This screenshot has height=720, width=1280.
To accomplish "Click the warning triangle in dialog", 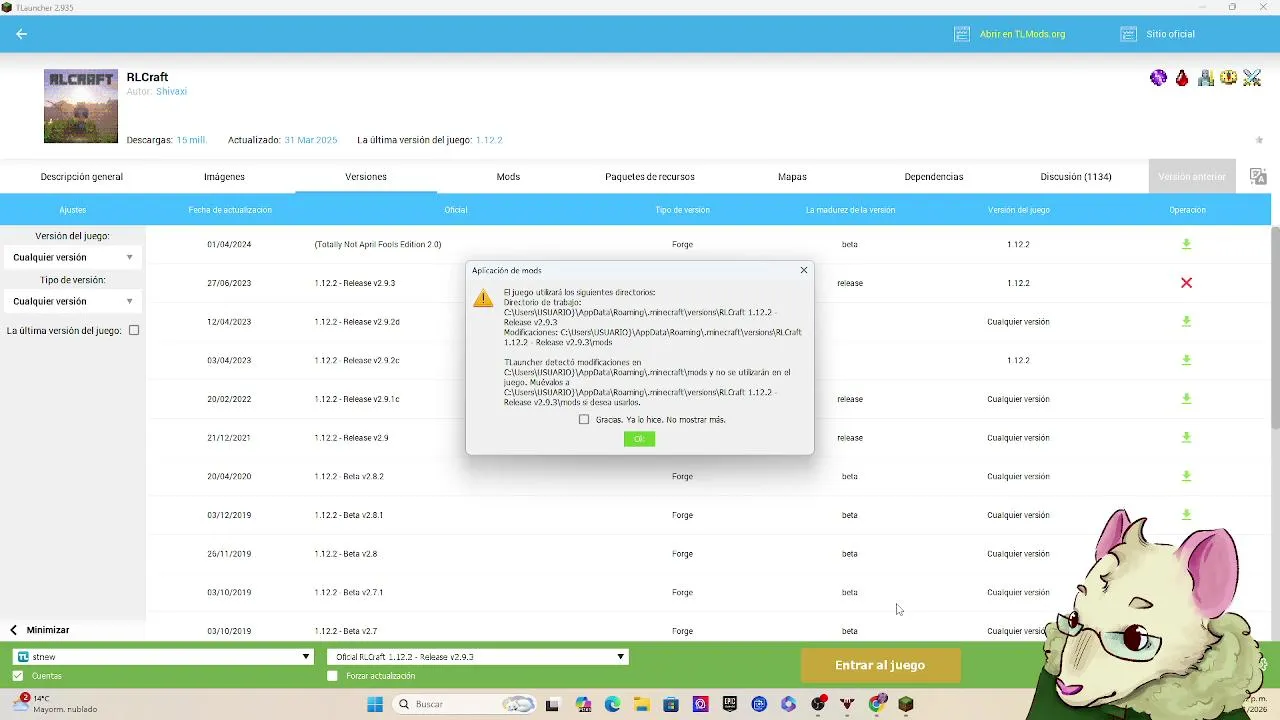I will (483, 298).
